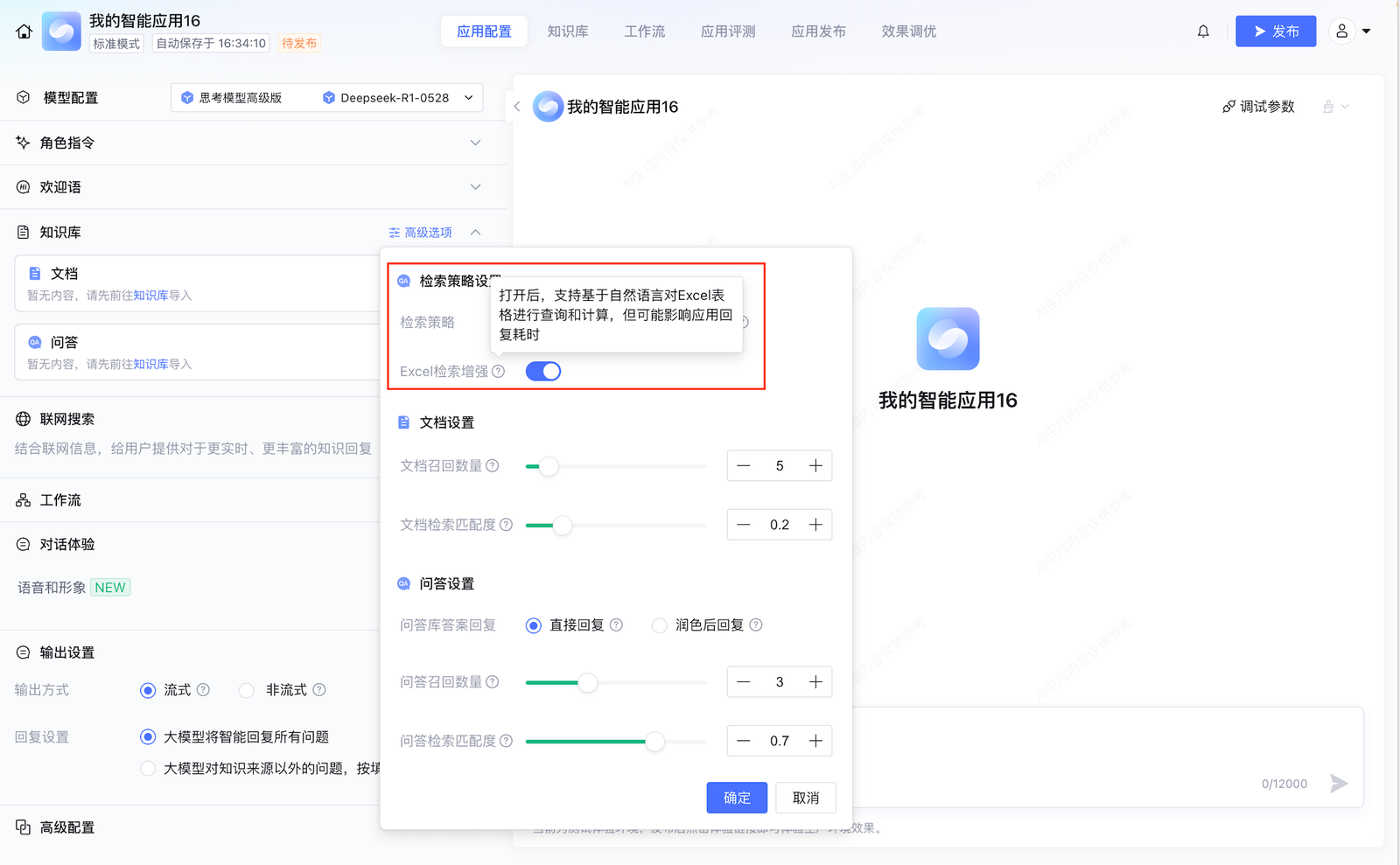Expand the 欢迎语 section
Image resolution: width=1400 pixels, height=865 pixels.
coord(475,187)
